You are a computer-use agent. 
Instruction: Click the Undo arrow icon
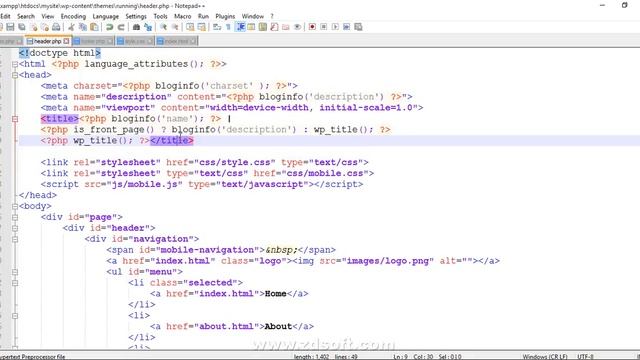pyautogui.click(x=109, y=27)
